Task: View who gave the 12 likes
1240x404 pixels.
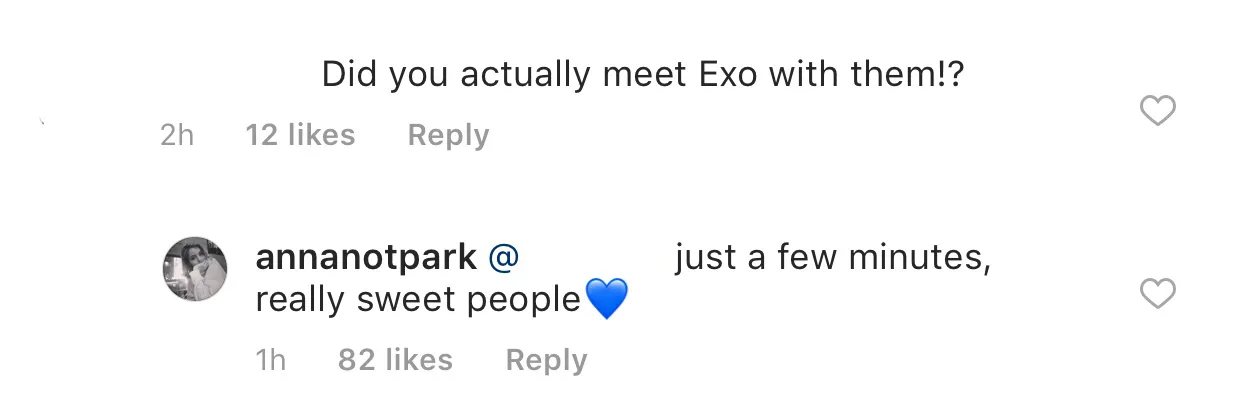Action: tap(300, 135)
